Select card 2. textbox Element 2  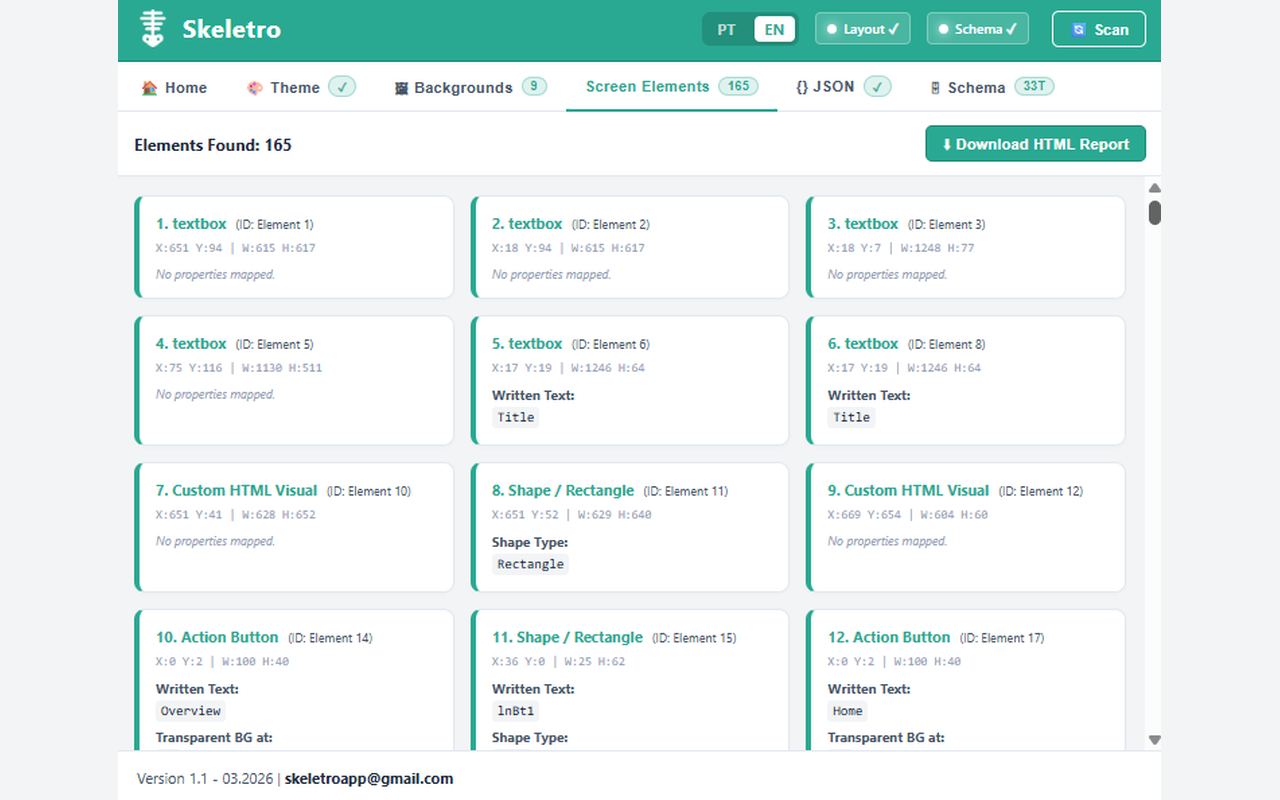[630, 247]
